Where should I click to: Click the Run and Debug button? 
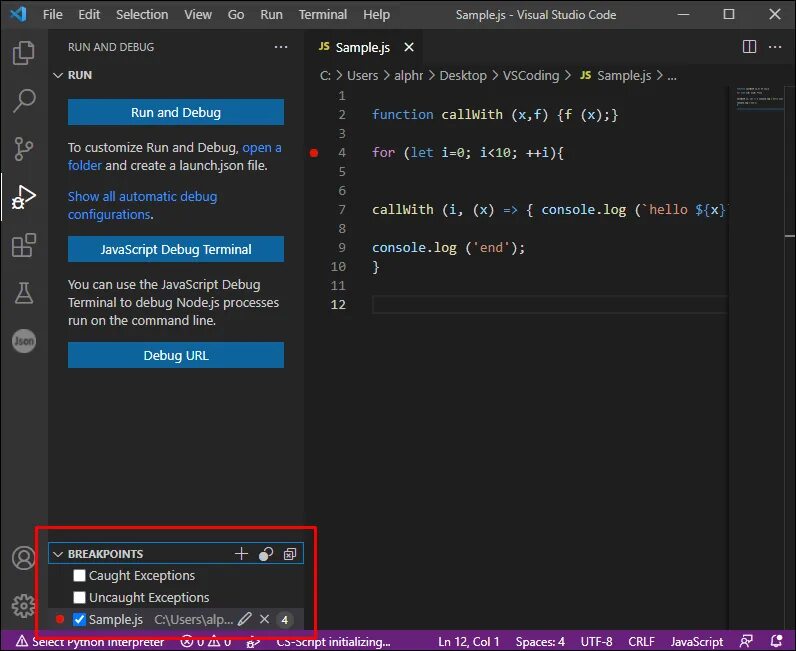click(x=176, y=112)
